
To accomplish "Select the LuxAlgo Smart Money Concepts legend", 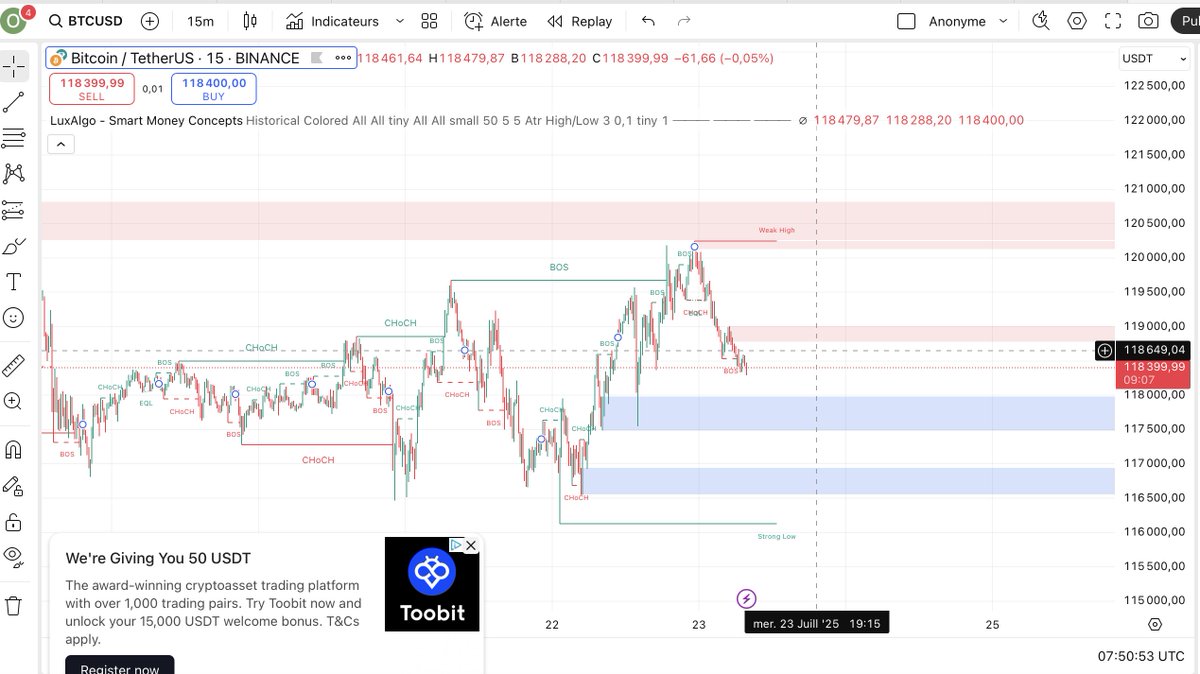I will click(x=146, y=120).
